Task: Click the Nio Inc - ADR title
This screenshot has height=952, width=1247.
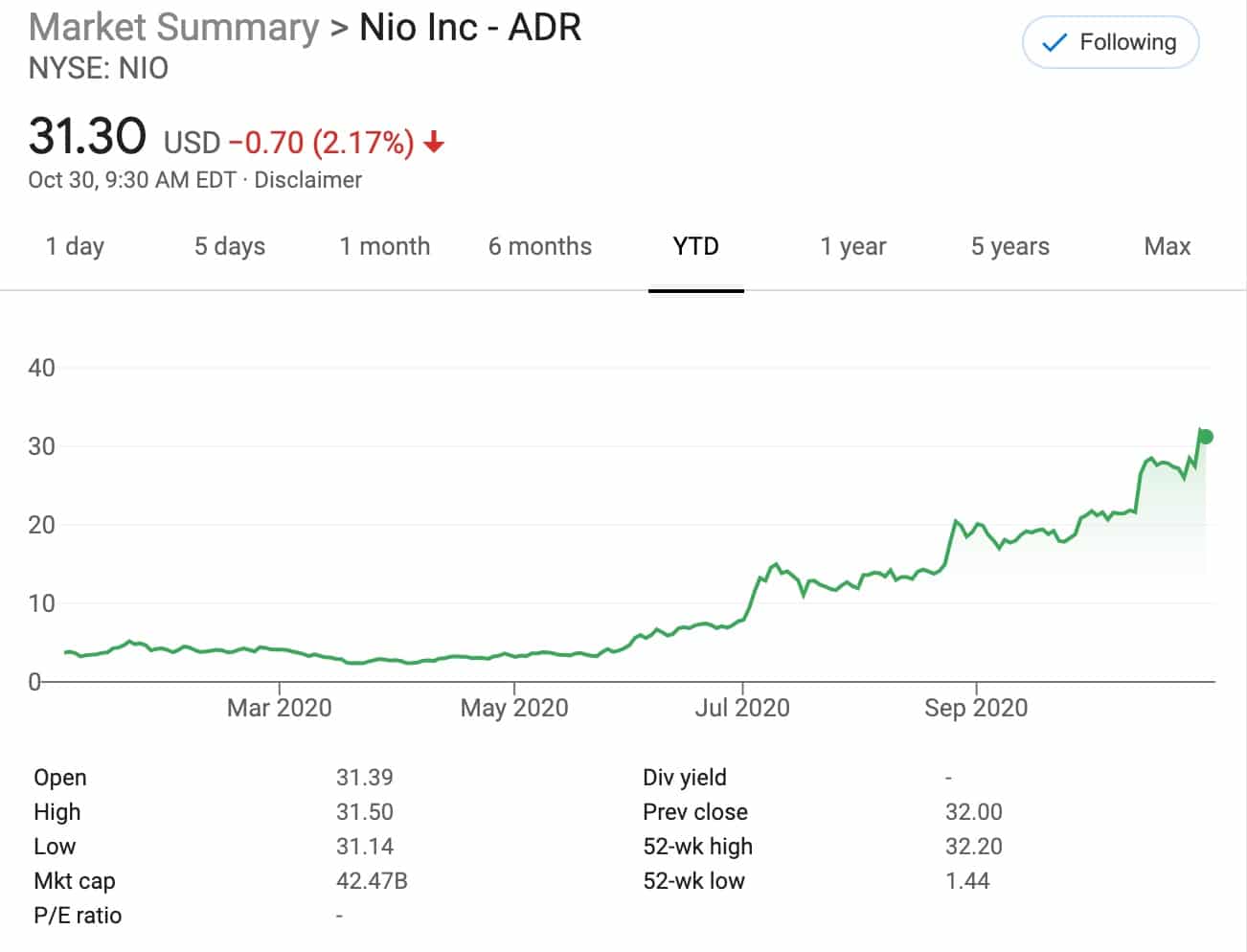Action: point(470,28)
